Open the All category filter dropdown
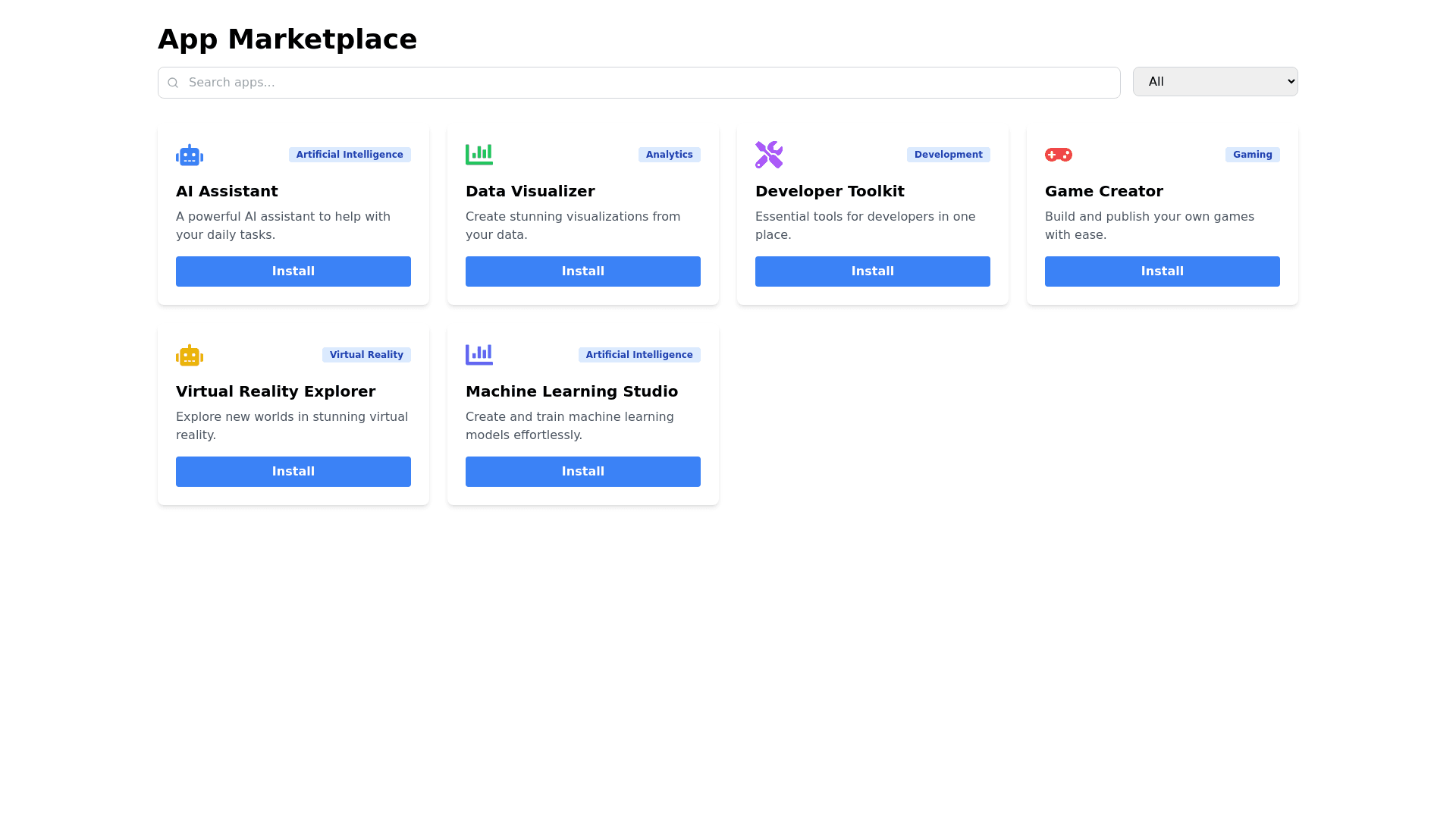Screen dimensions: 1456x819 coord(1215,82)
